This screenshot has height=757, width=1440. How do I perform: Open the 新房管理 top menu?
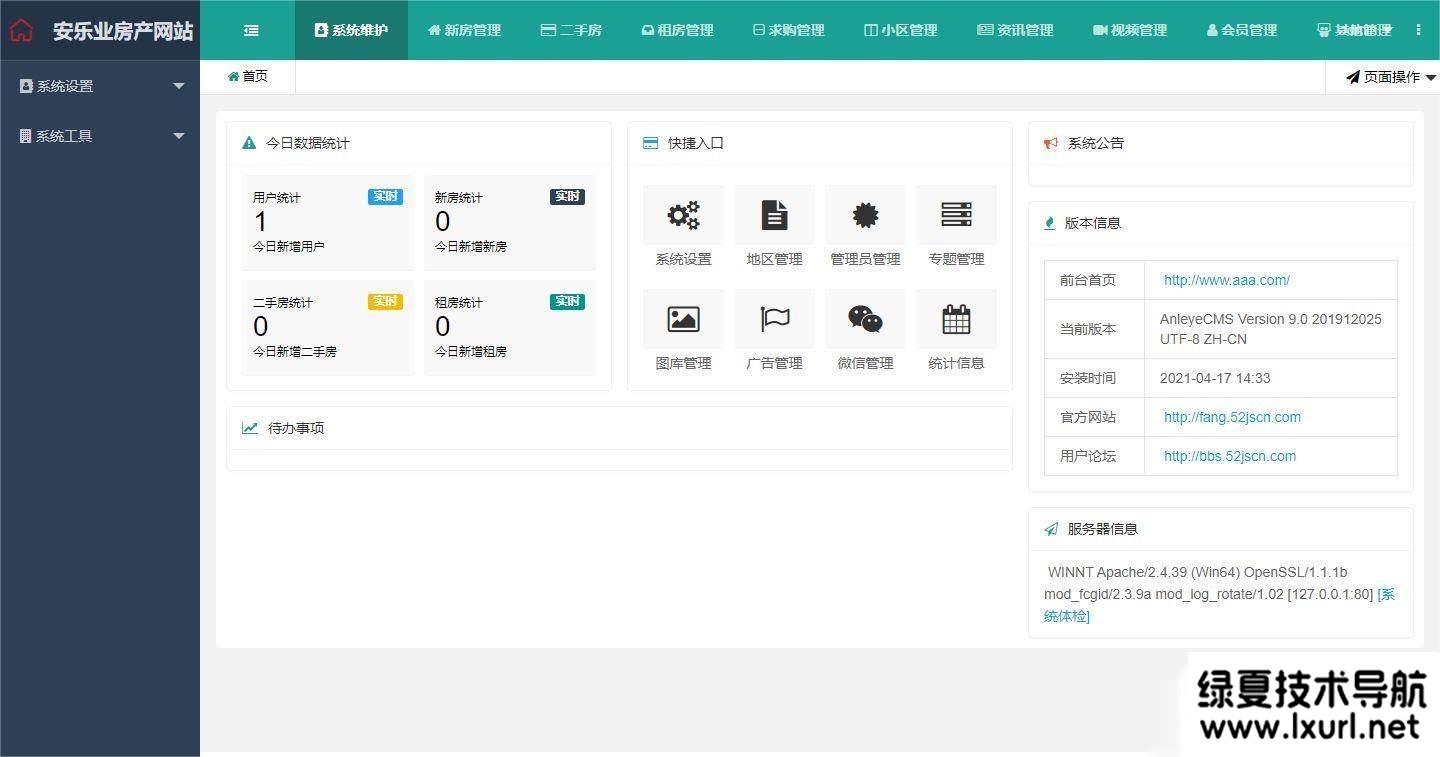click(x=464, y=30)
